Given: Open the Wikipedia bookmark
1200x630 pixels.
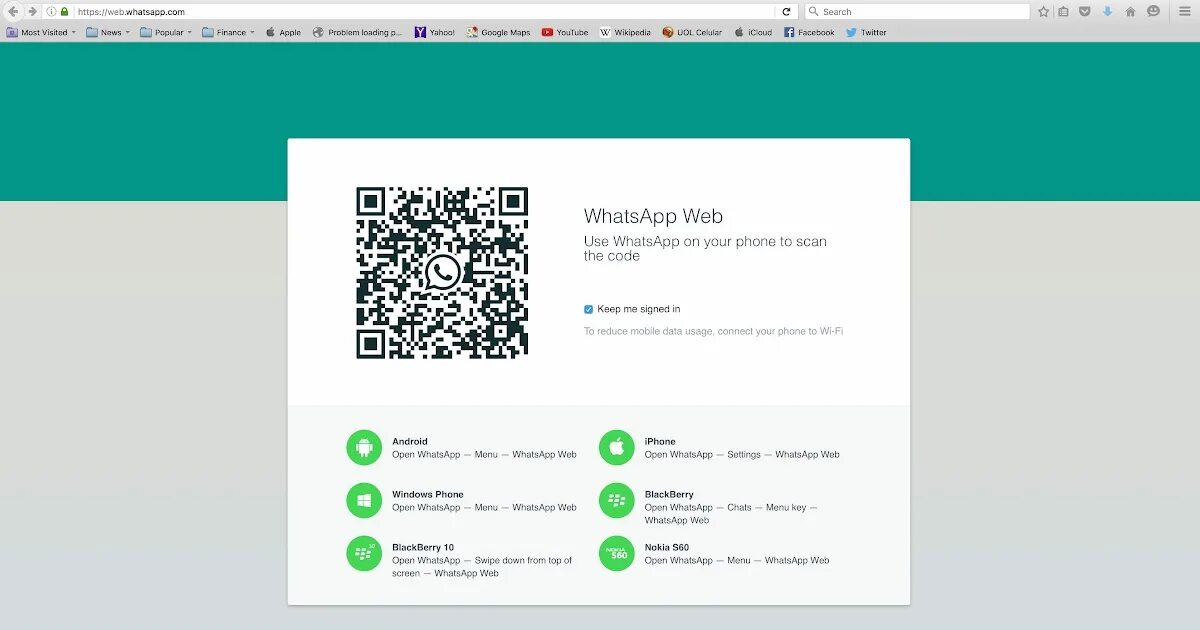Looking at the screenshot, I should [625, 31].
